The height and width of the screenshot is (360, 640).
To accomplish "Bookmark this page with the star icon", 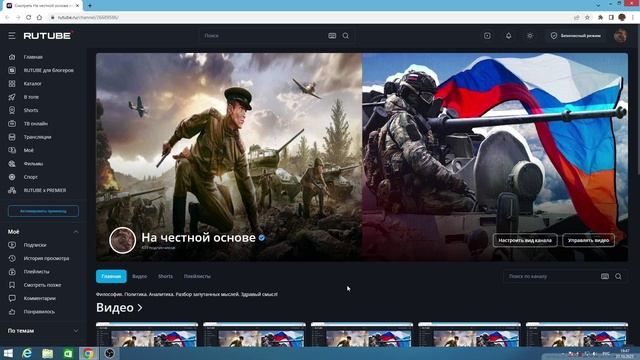I will (x=587, y=18).
